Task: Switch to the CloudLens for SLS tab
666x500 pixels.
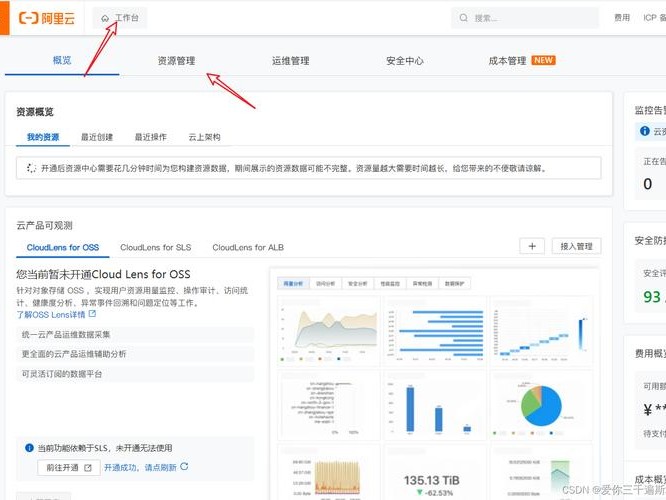Action: tap(155, 247)
